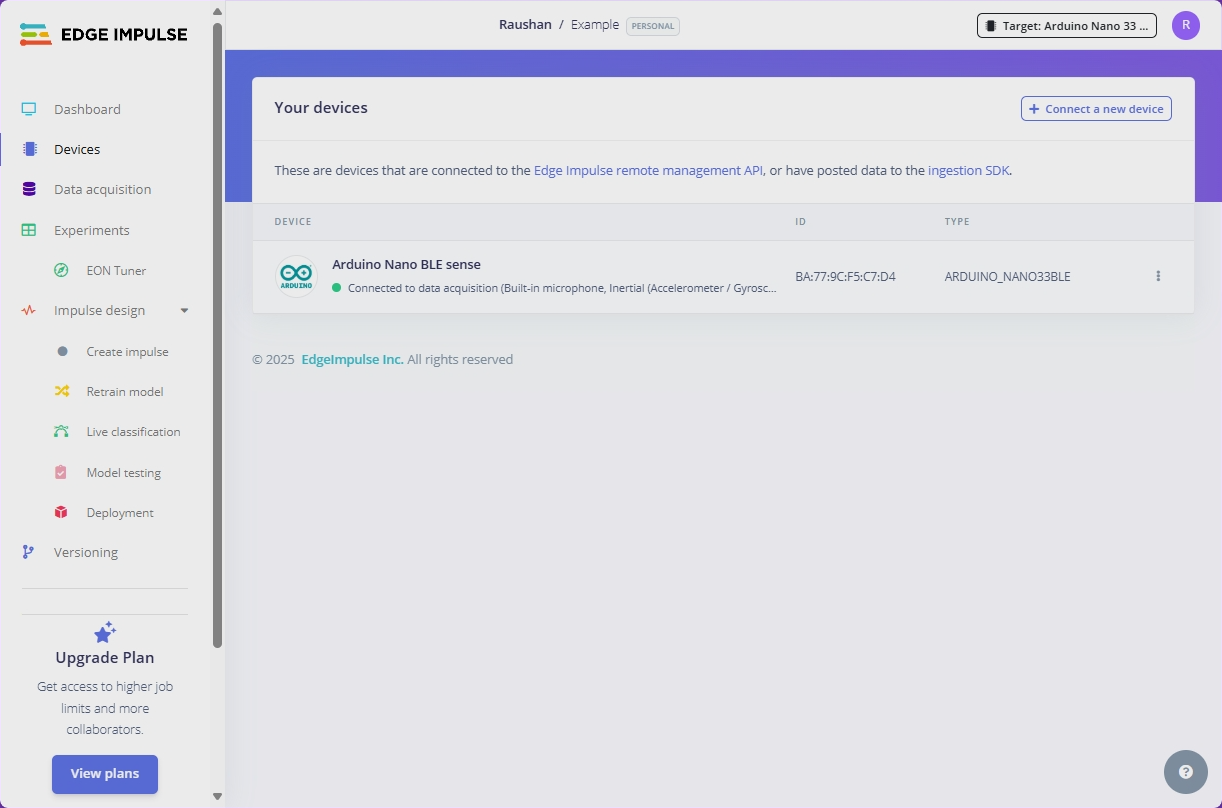Open the Create impulse item
Screen dimensions: 1222x808
pos(127,352)
